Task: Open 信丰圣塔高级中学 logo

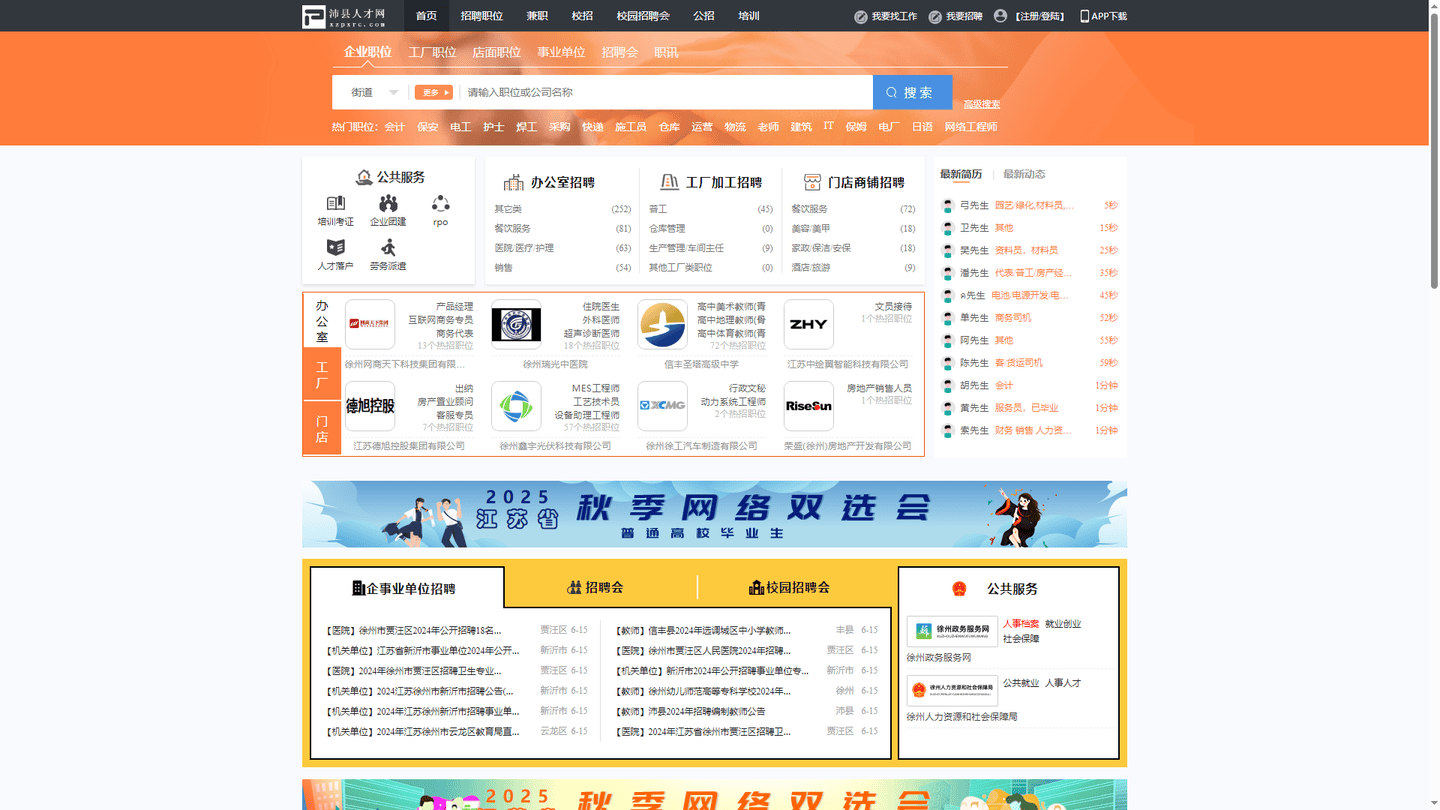Action: click(663, 324)
